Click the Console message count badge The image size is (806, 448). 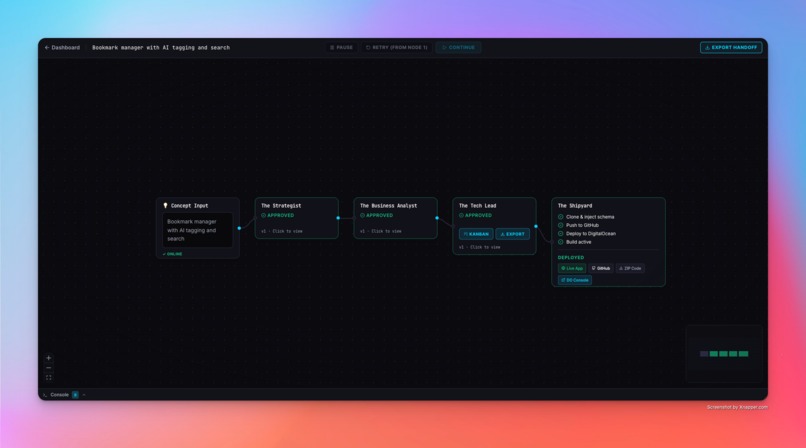click(75, 395)
